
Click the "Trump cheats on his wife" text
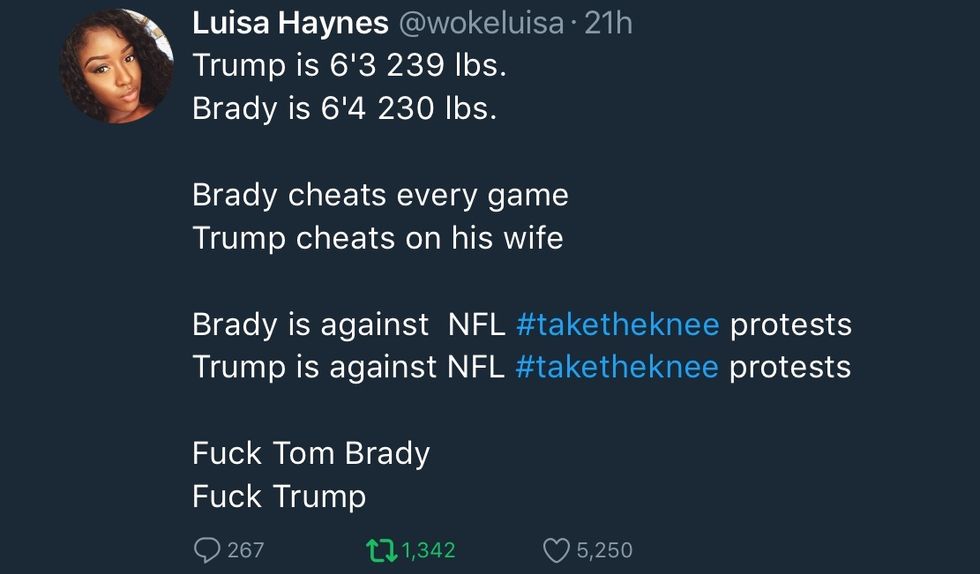[378, 238]
